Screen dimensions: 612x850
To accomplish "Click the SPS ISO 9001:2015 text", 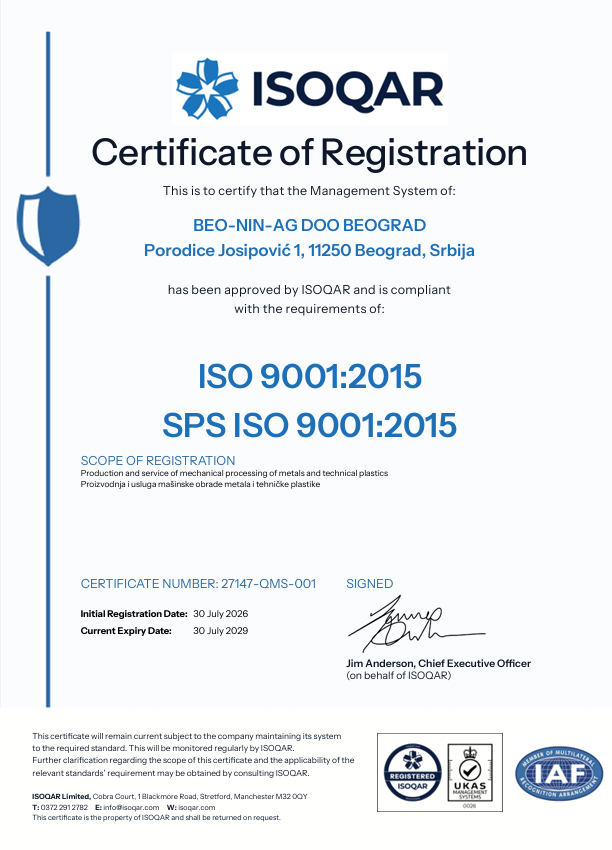I will [310, 424].
